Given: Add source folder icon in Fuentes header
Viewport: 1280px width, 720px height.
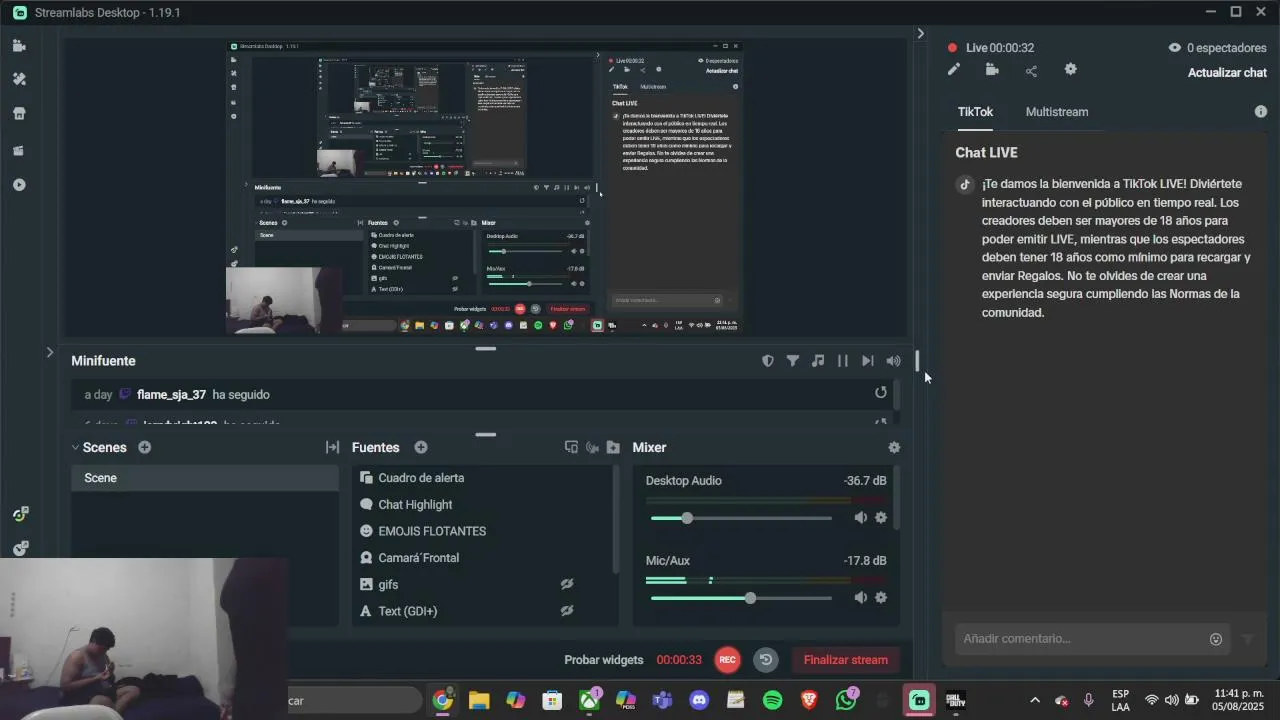Looking at the screenshot, I should (613, 447).
